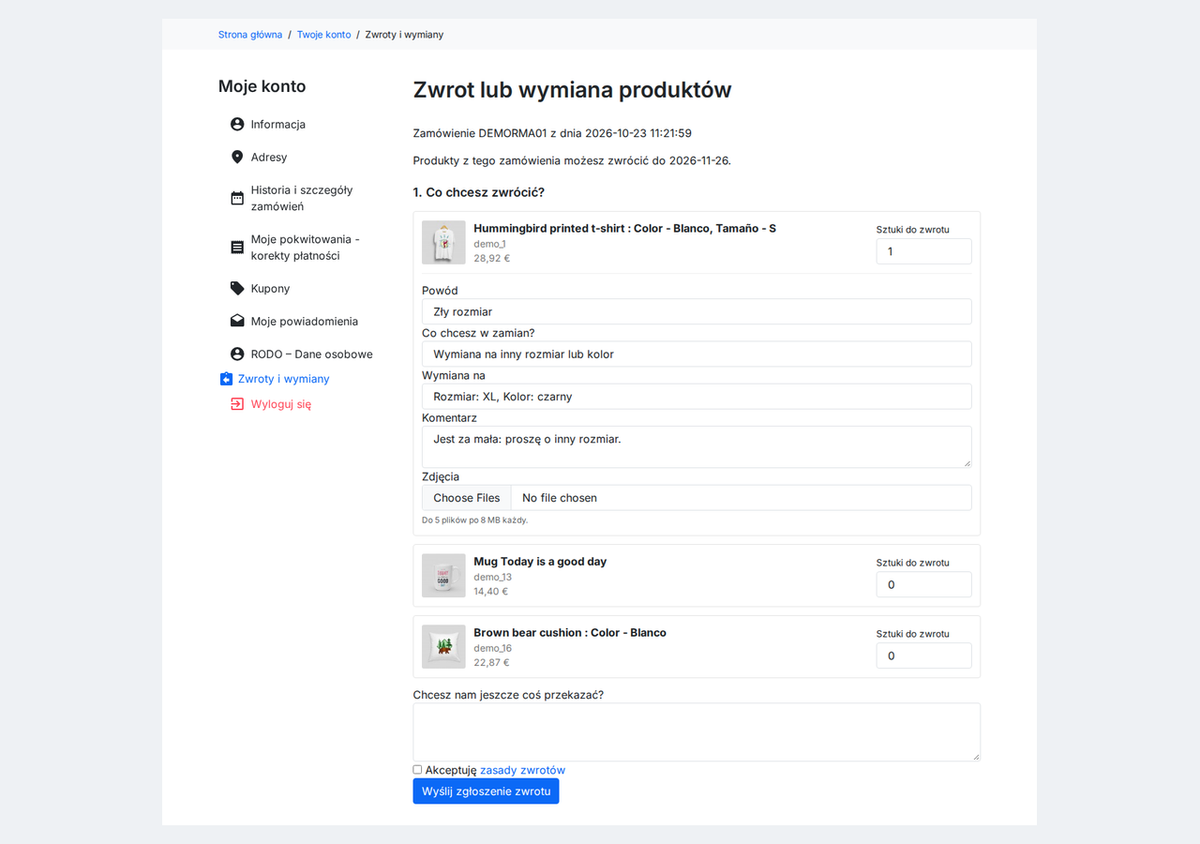Click the Brown bear cushion thumbnail
Screen dimensions: 1200x844
444,646
